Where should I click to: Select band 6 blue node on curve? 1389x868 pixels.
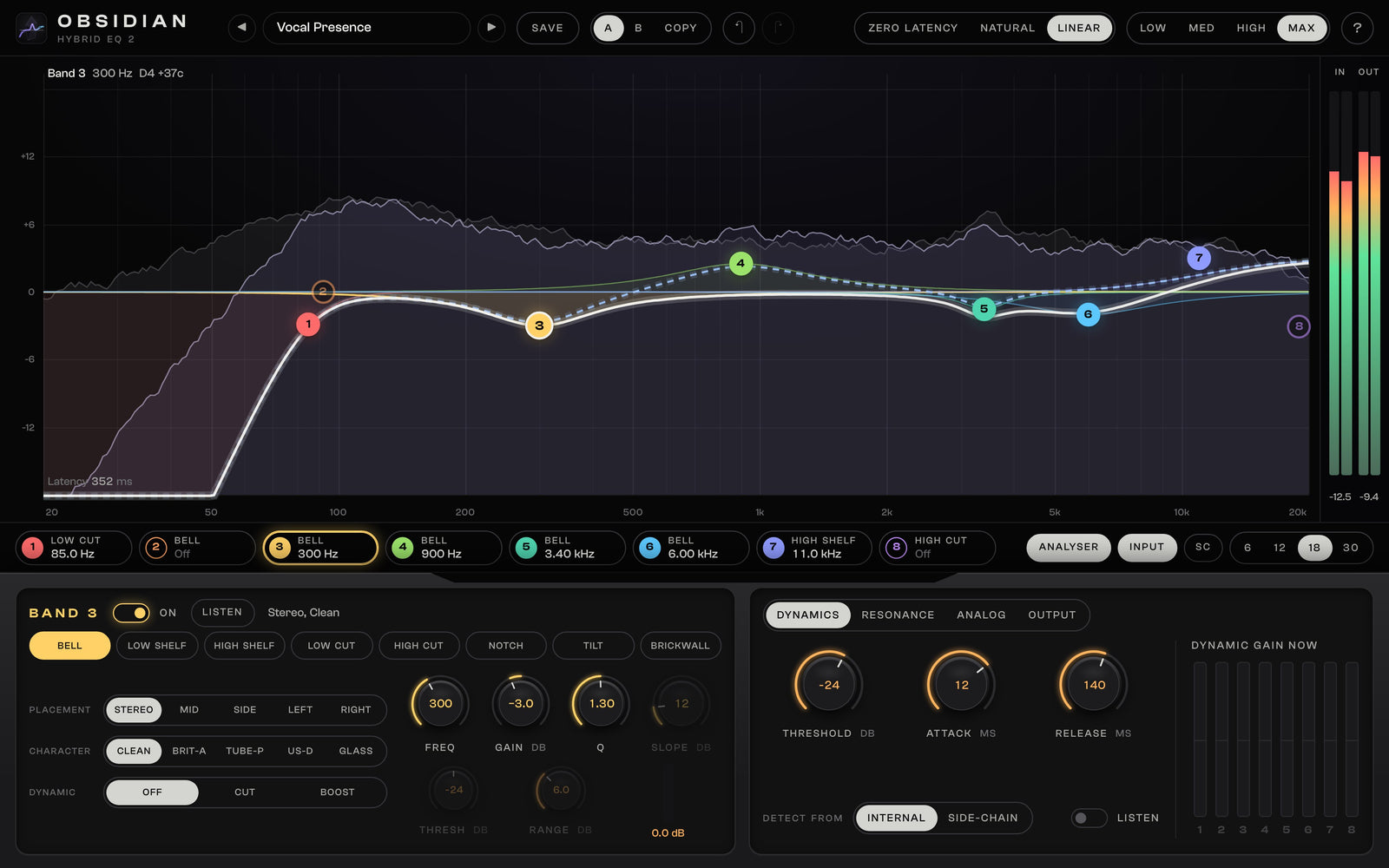click(1088, 314)
